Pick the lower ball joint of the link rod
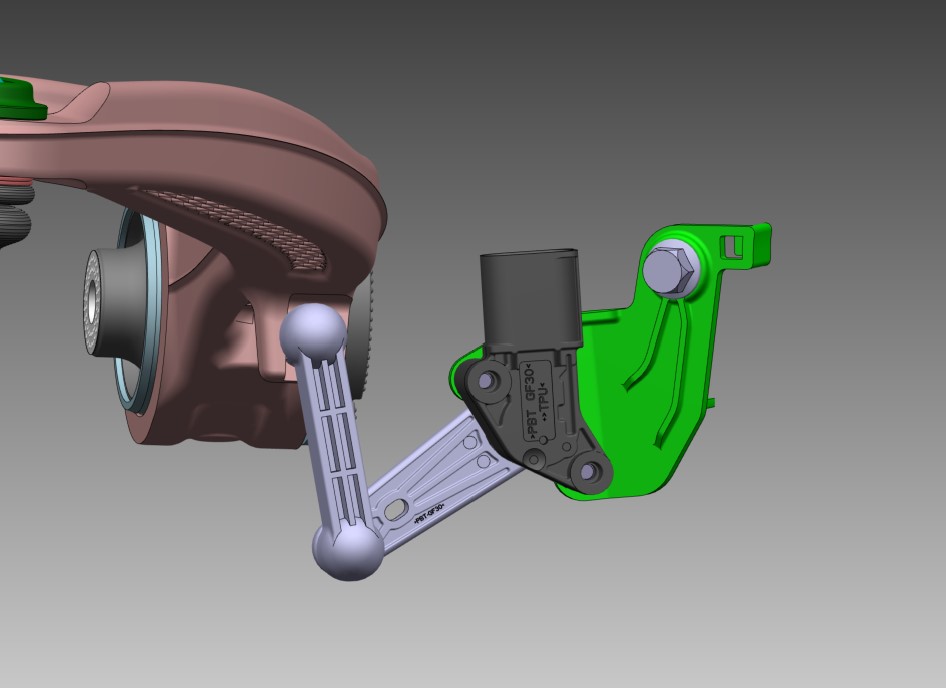Image resolution: width=946 pixels, height=688 pixels. 348,549
